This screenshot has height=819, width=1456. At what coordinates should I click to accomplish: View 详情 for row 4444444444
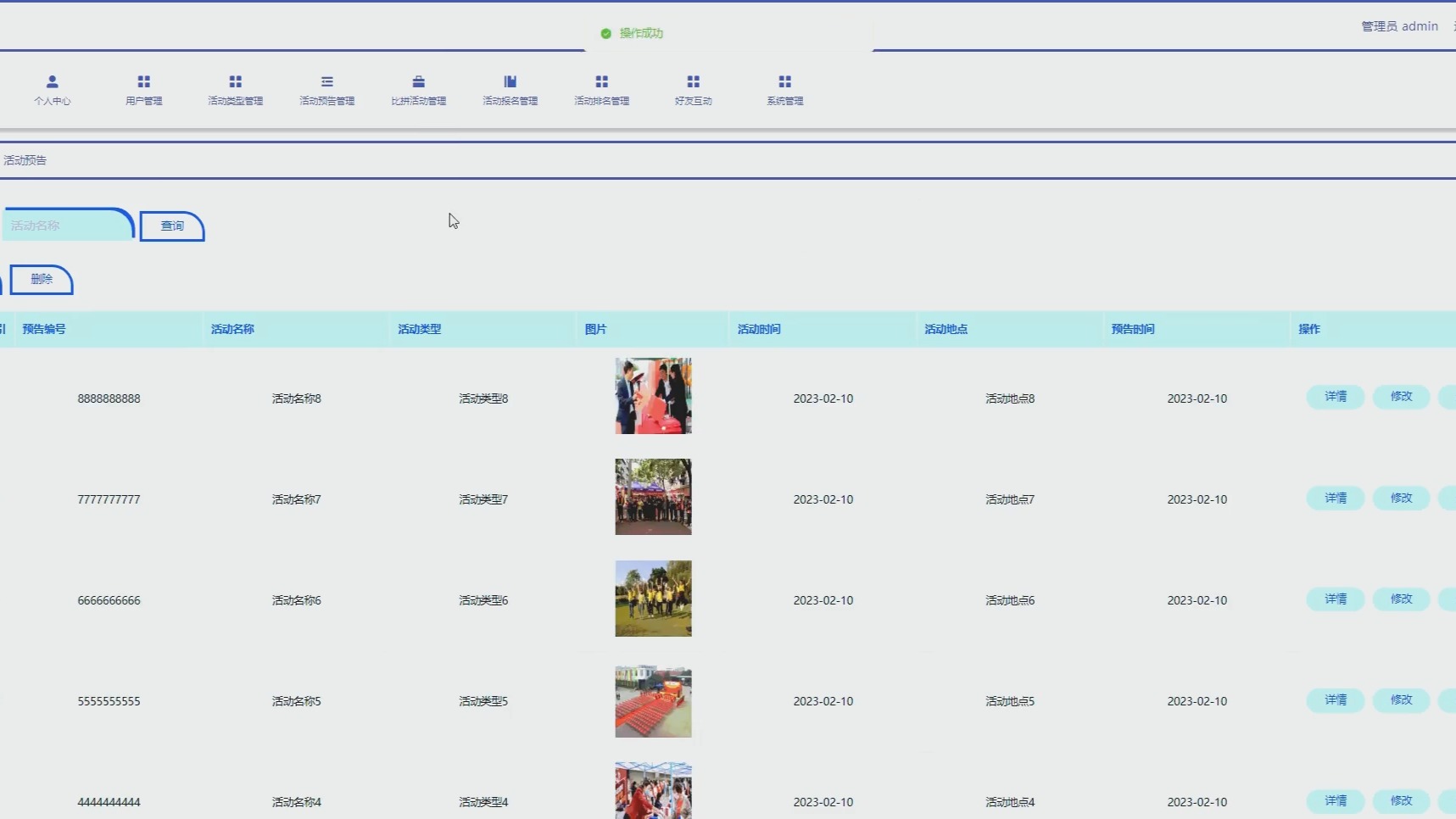coord(1336,801)
